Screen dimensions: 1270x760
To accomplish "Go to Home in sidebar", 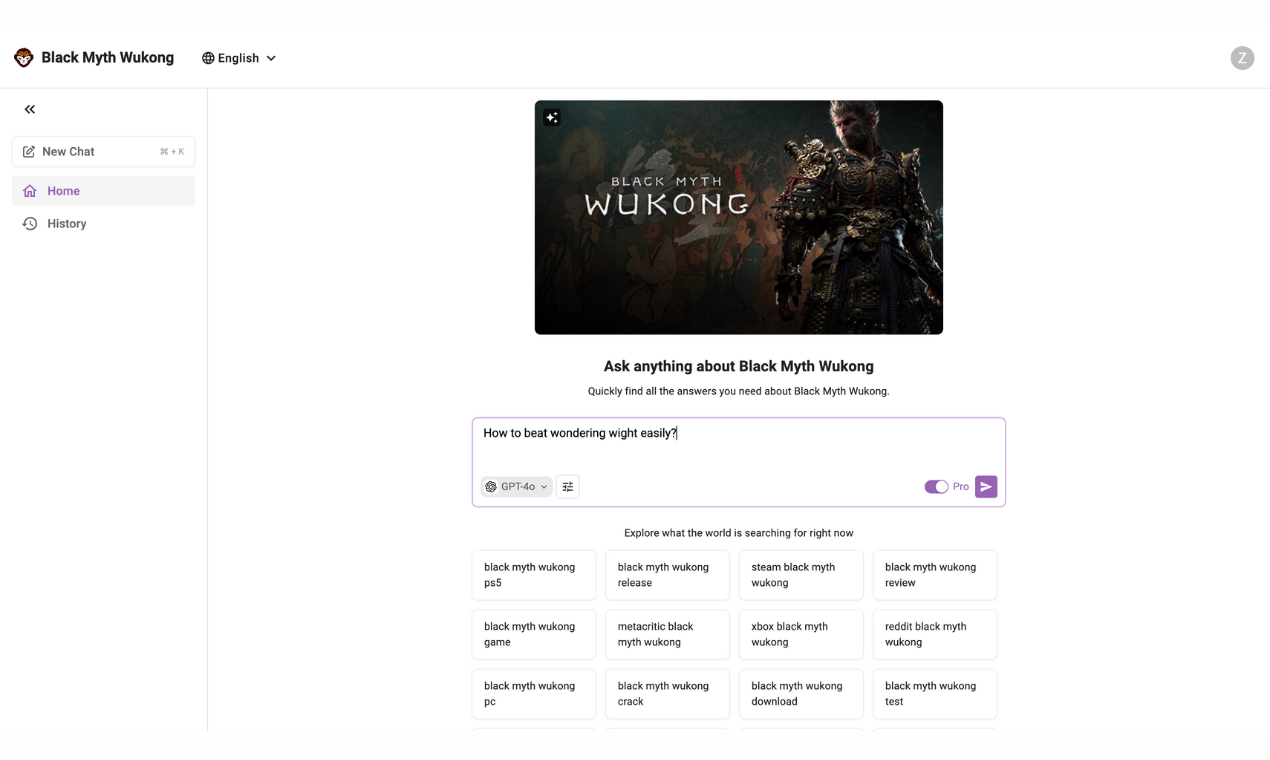I will [104, 191].
